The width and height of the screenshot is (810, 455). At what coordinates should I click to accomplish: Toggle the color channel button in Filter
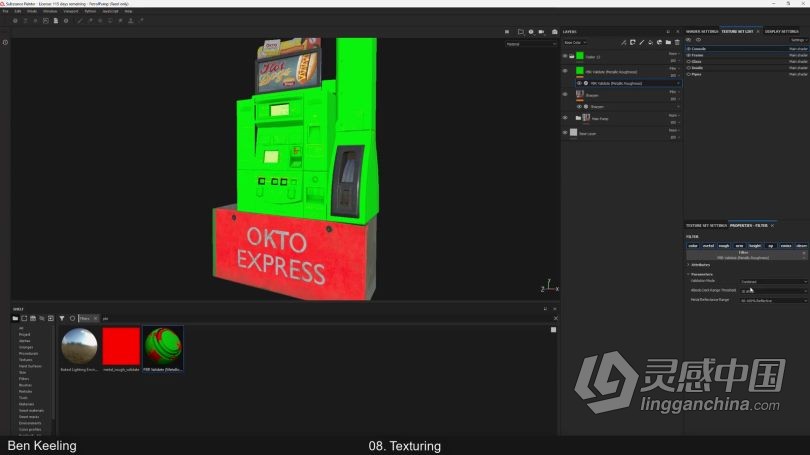[x=693, y=246]
